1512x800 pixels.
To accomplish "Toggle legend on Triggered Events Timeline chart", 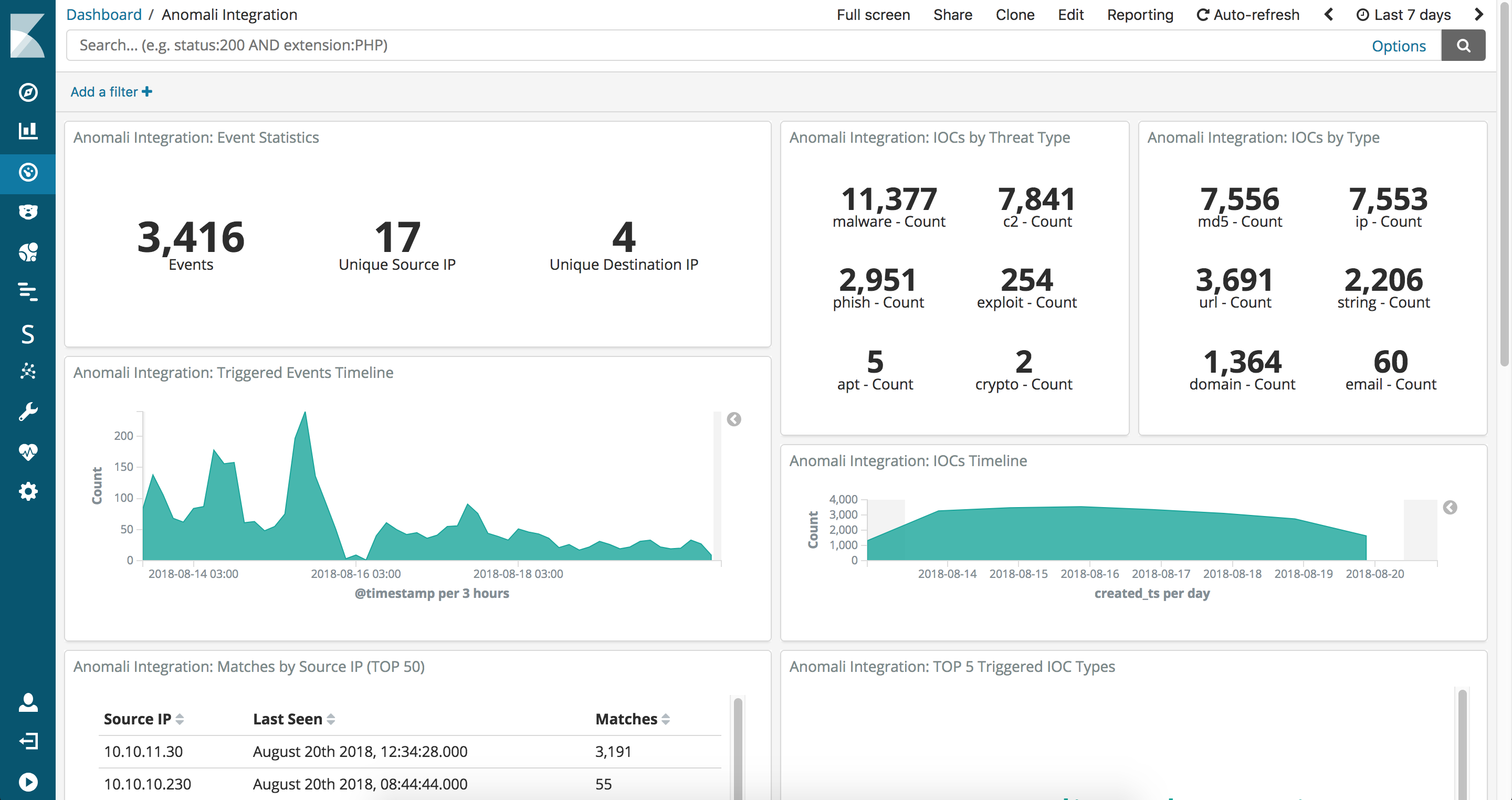I will (734, 419).
